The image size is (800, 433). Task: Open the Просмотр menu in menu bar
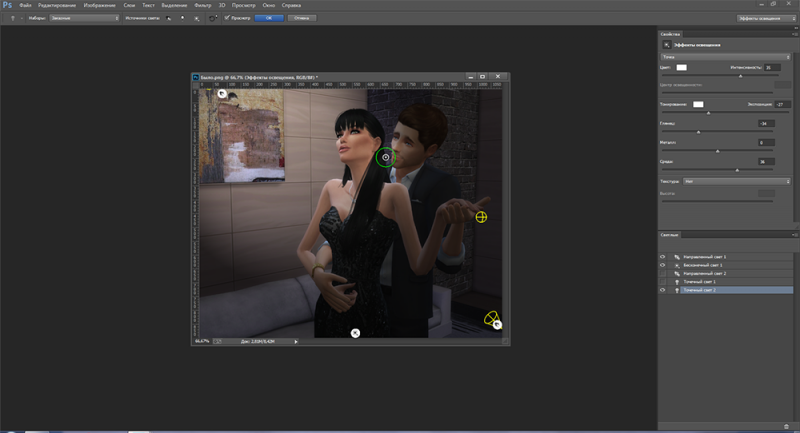pos(243,5)
